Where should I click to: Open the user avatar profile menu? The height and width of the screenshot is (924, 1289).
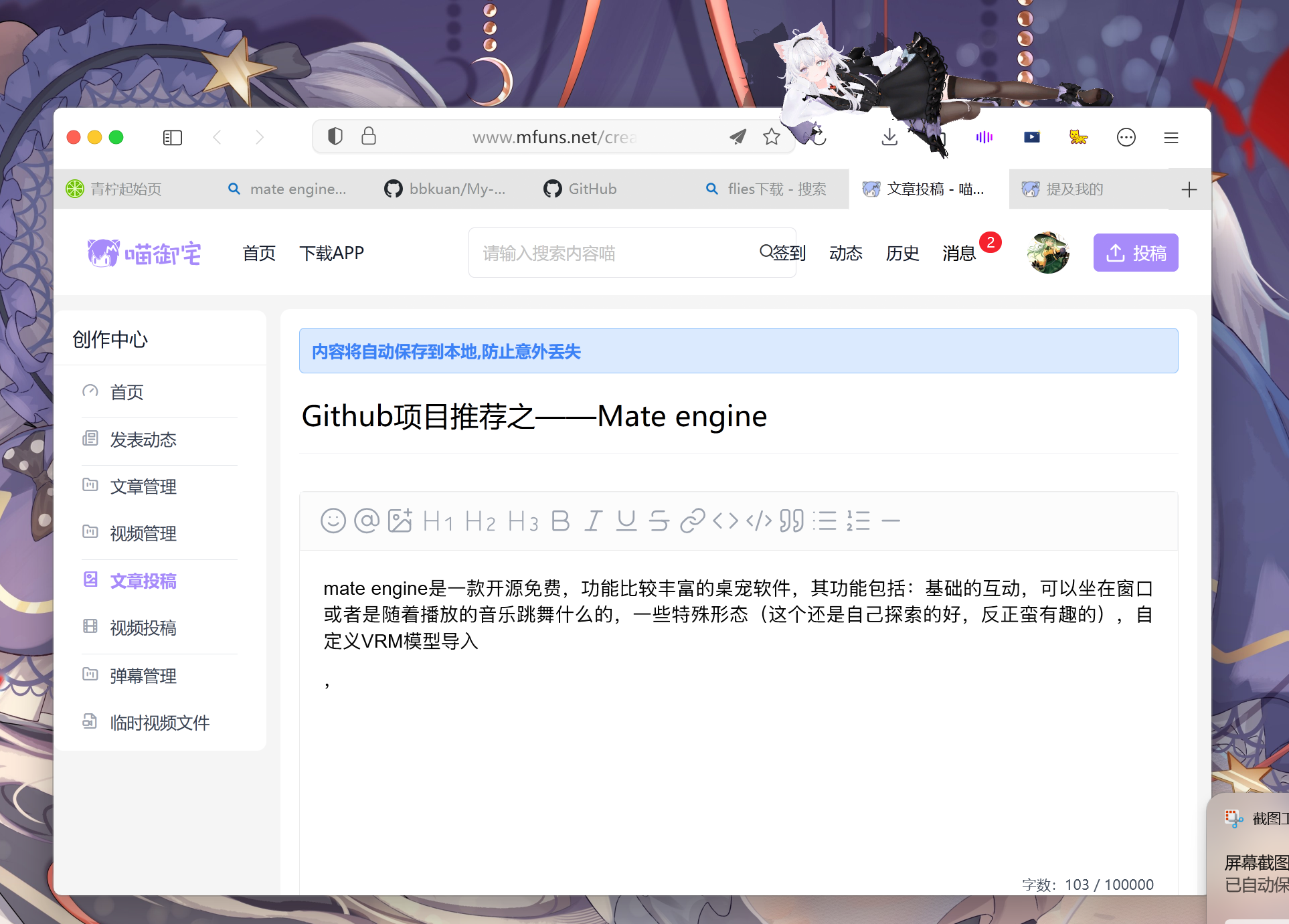[x=1047, y=253]
